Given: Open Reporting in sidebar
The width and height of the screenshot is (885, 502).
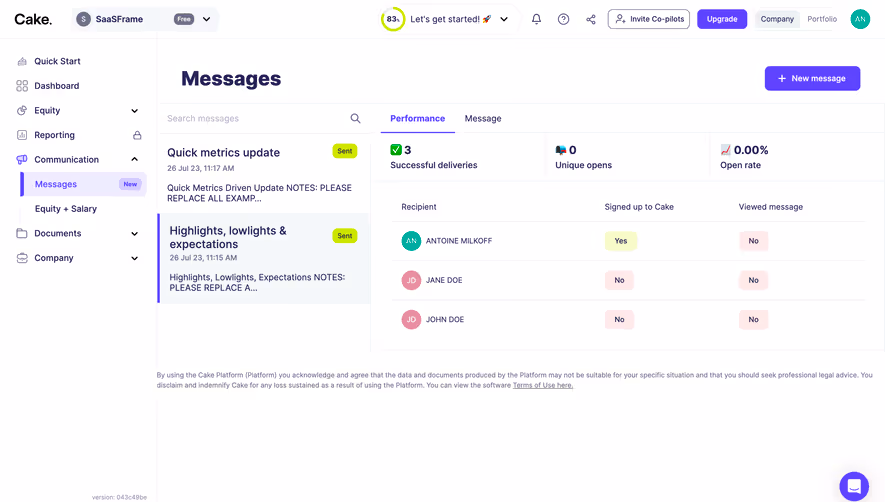Looking at the screenshot, I should pyautogui.click(x=54, y=135).
